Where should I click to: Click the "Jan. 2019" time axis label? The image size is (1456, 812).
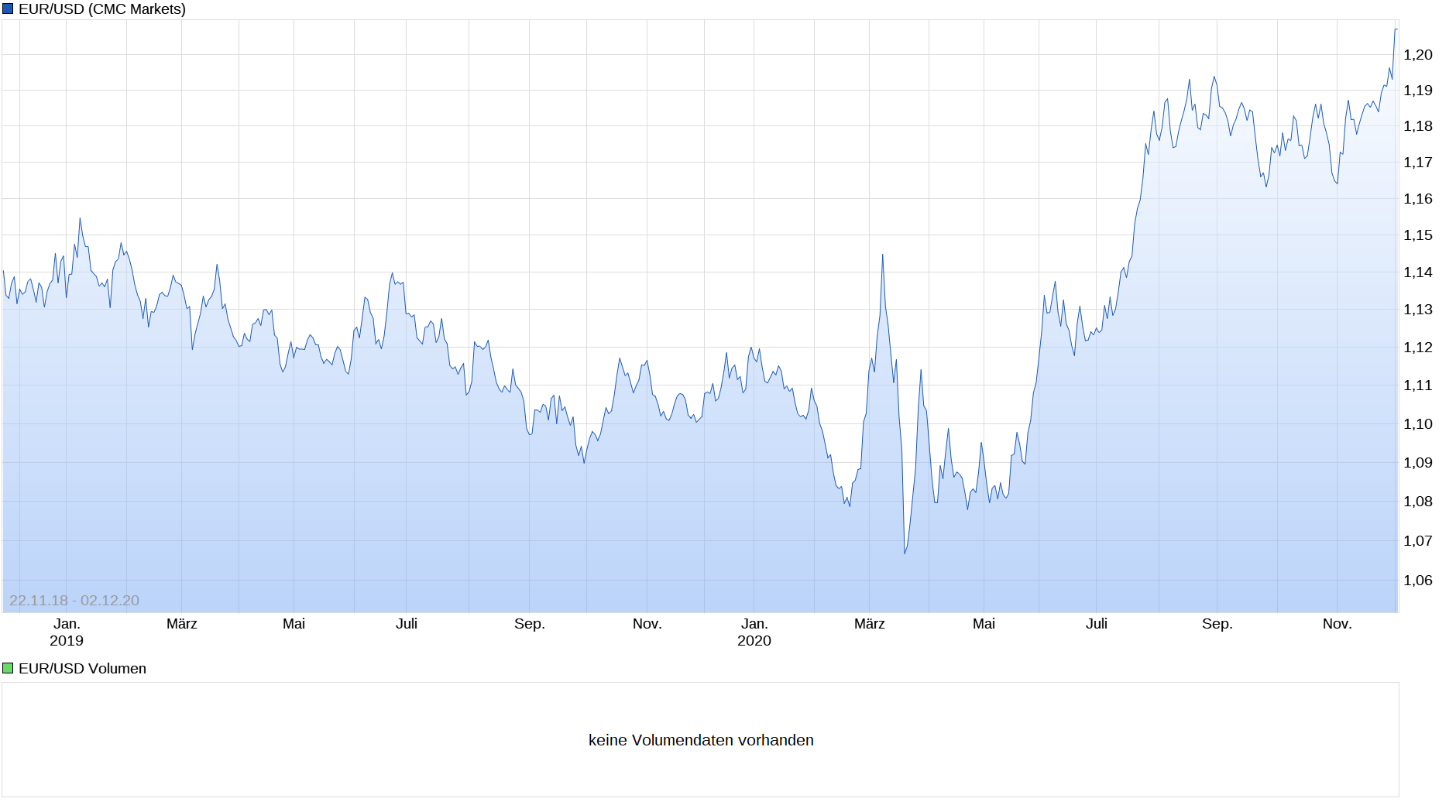67,632
